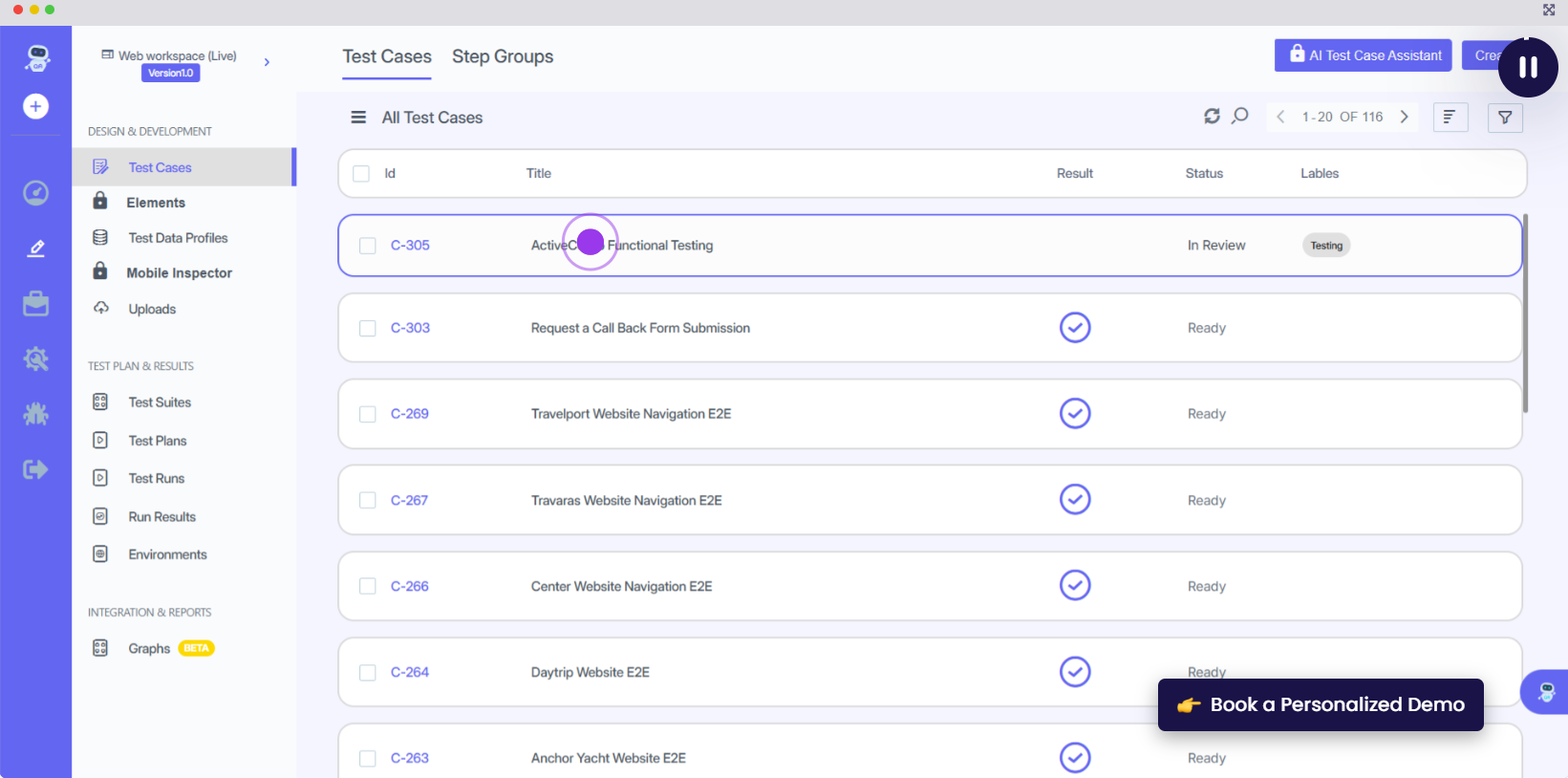Image resolution: width=1568 pixels, height=778 pixels.
Task: Toggle the select-all checkbox in header
Action: coord(361,174)
